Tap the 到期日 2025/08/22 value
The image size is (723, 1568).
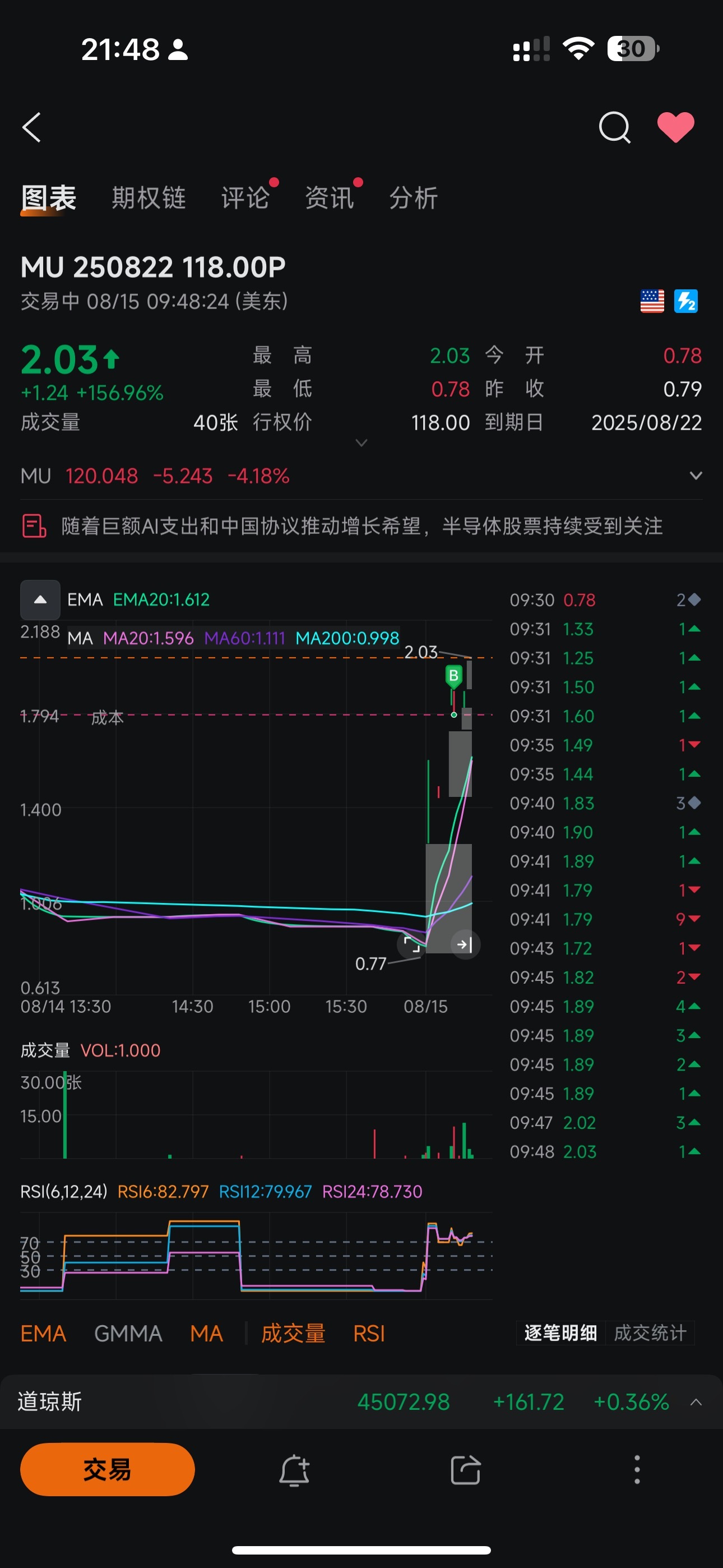(x=646, y=422)
